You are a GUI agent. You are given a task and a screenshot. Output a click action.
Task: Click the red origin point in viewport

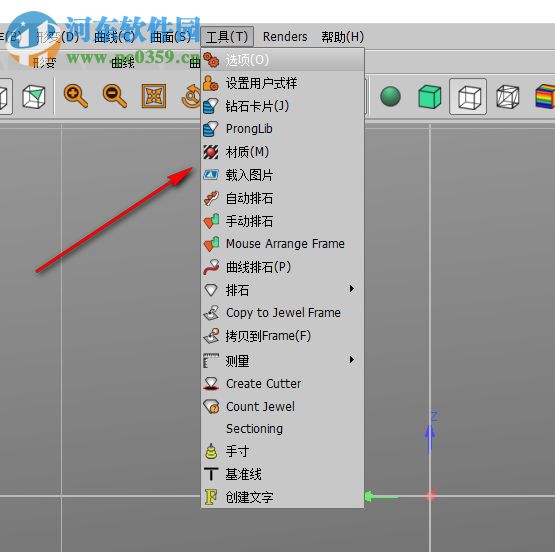click(x=430, y=496)
